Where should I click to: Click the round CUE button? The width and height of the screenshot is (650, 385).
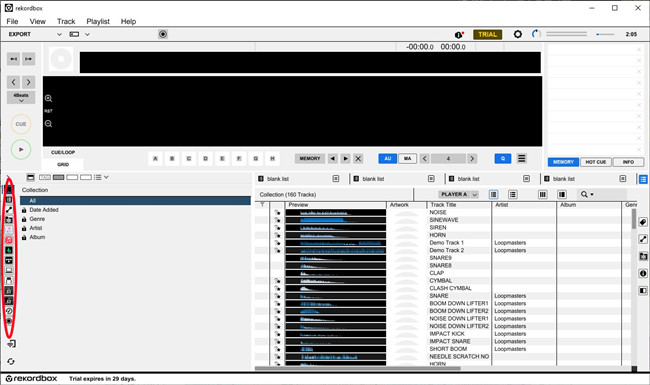[x=21, y=124]
